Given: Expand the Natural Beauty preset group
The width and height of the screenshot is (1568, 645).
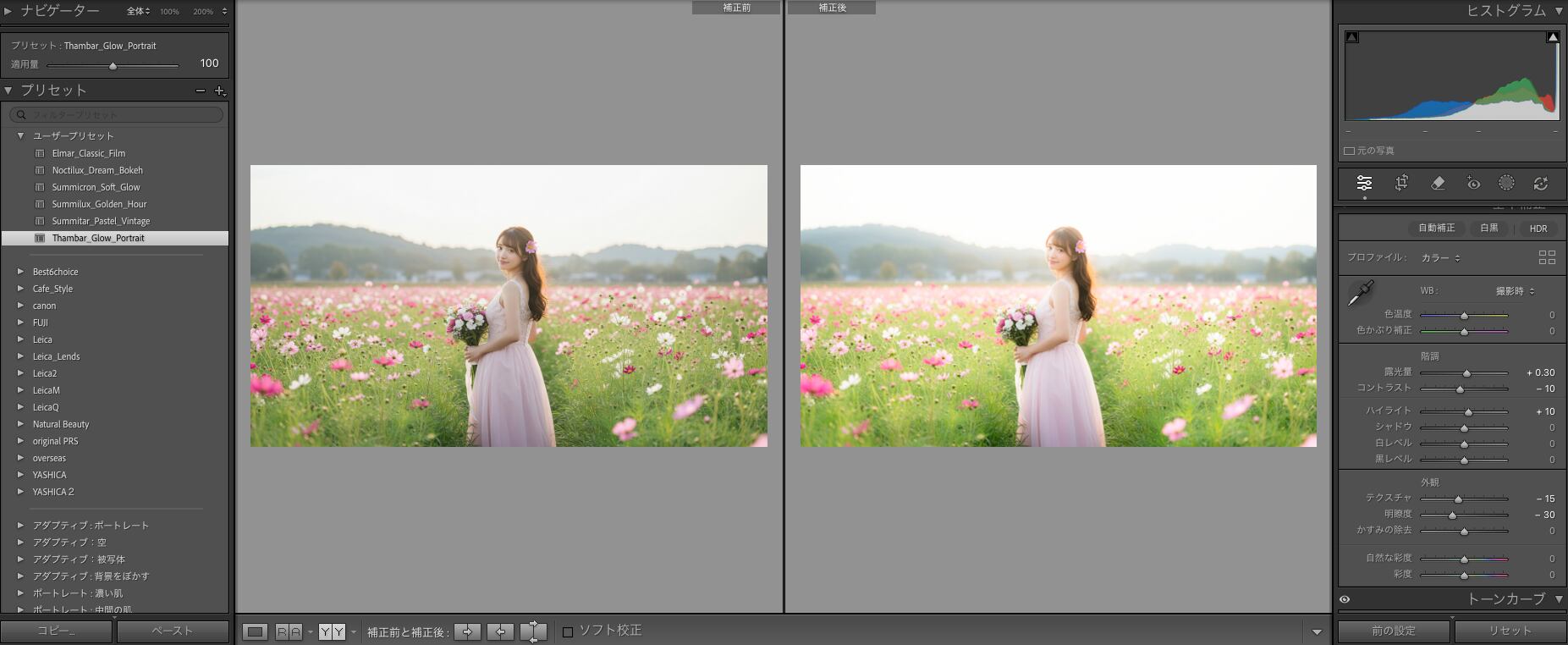Looking at the screenshot, I should pyautogui.click(x=21, y=424).
